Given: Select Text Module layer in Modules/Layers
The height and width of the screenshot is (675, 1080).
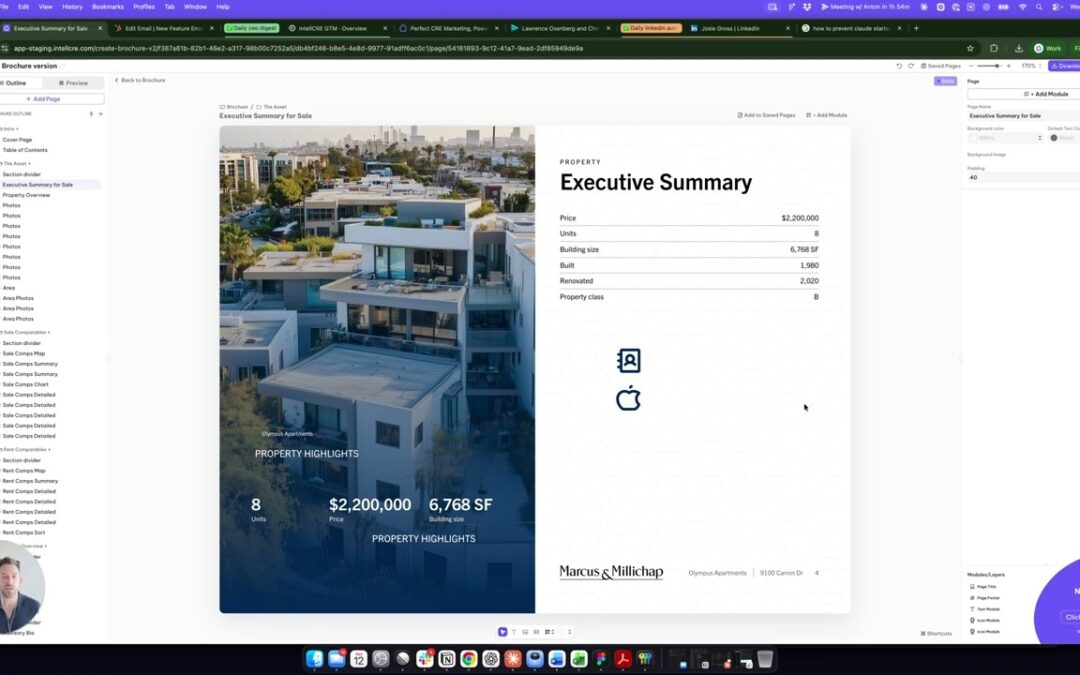Looking at the screenshot, I should [x=985, y=610].
